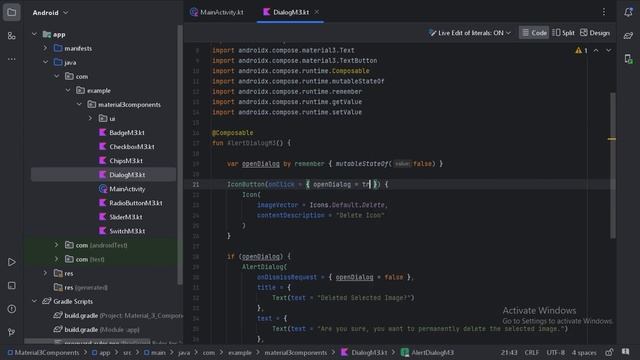Click line:column position 21:43
Viewport: 640px width, 360px height.
coord(509,353)
